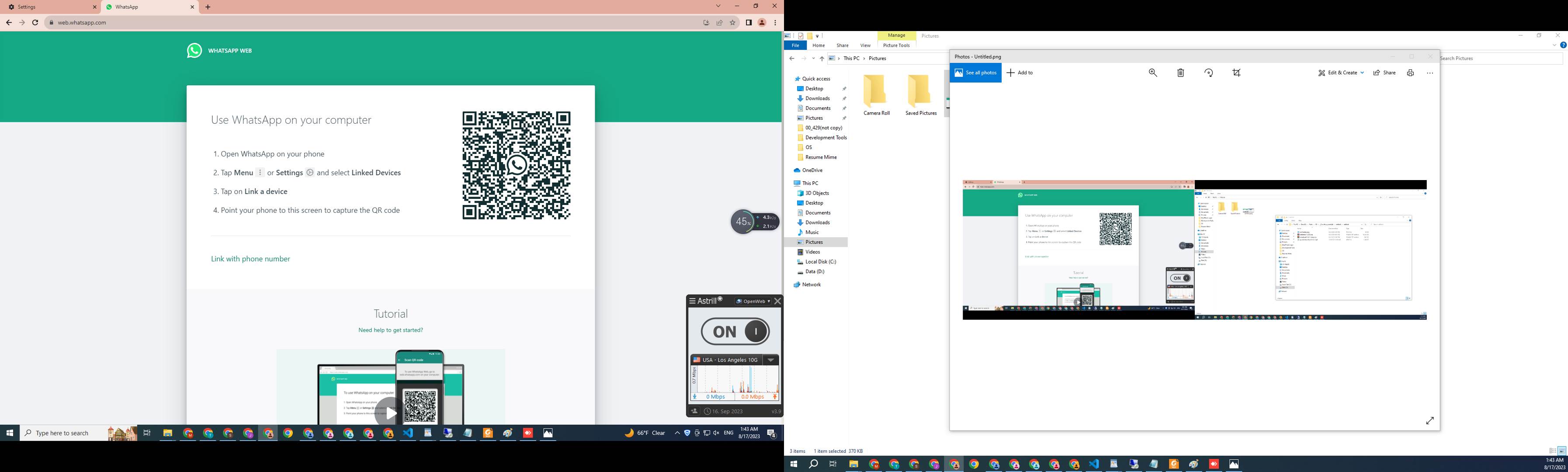This screenshot has width=1568, height=472.
Task: Open Explorer help question mark
Action: (x=1563, y=45)
